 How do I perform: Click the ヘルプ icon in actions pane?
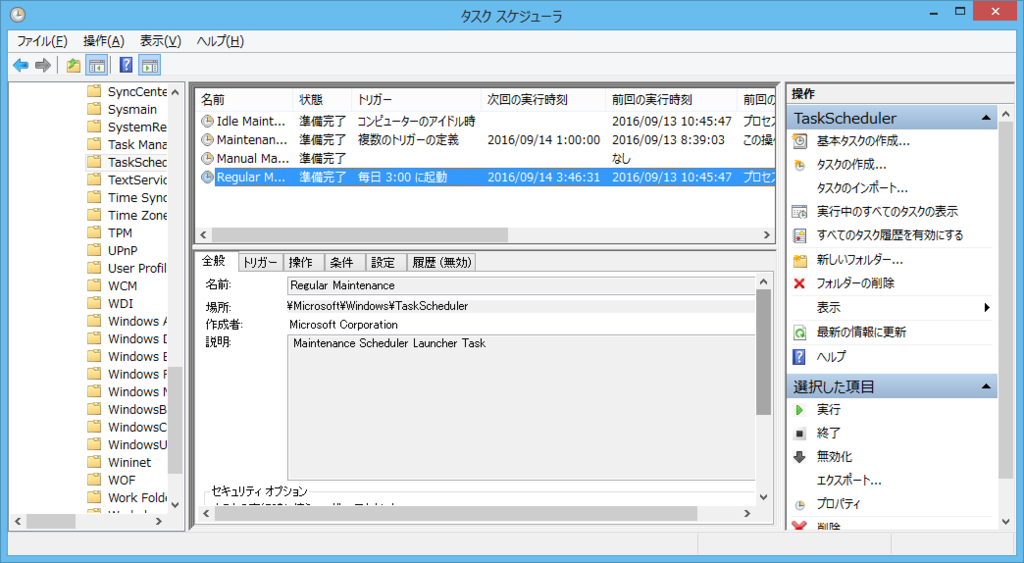[x=799, y=357]
